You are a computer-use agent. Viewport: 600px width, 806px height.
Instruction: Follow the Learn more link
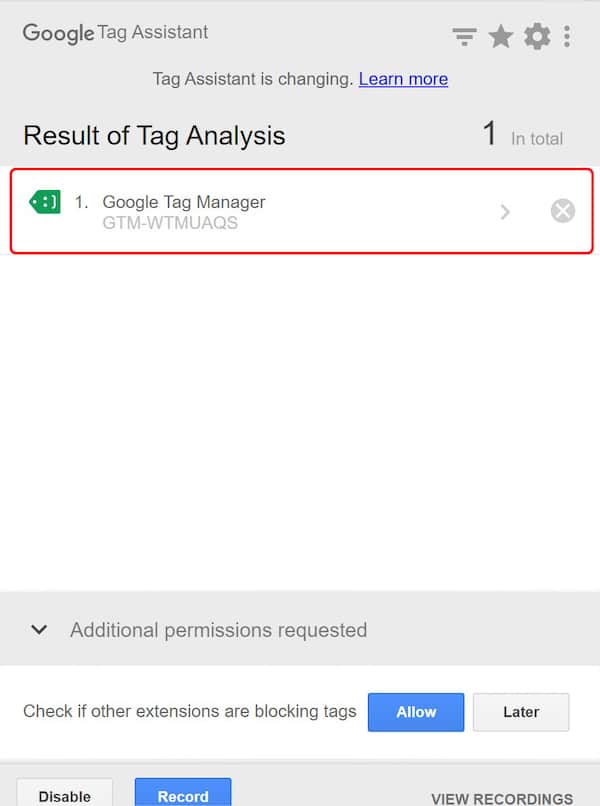point(403,79)
